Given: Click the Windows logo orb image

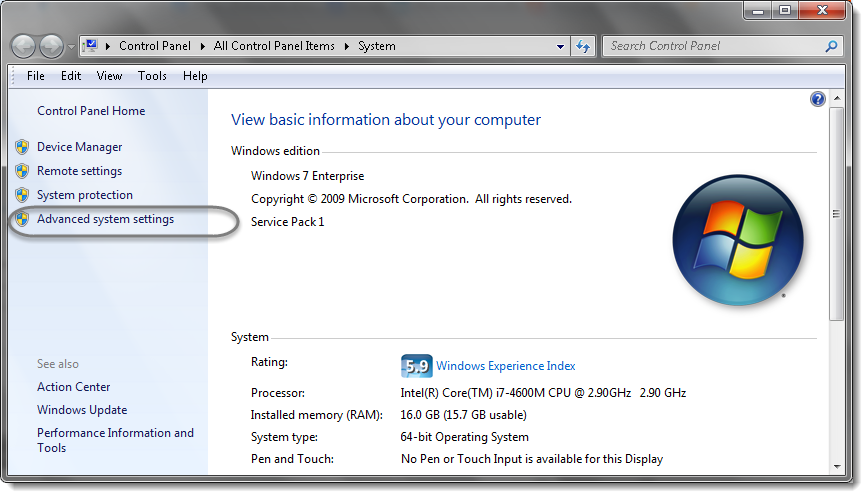Looking at the screenshot, I should coord(738,240).
